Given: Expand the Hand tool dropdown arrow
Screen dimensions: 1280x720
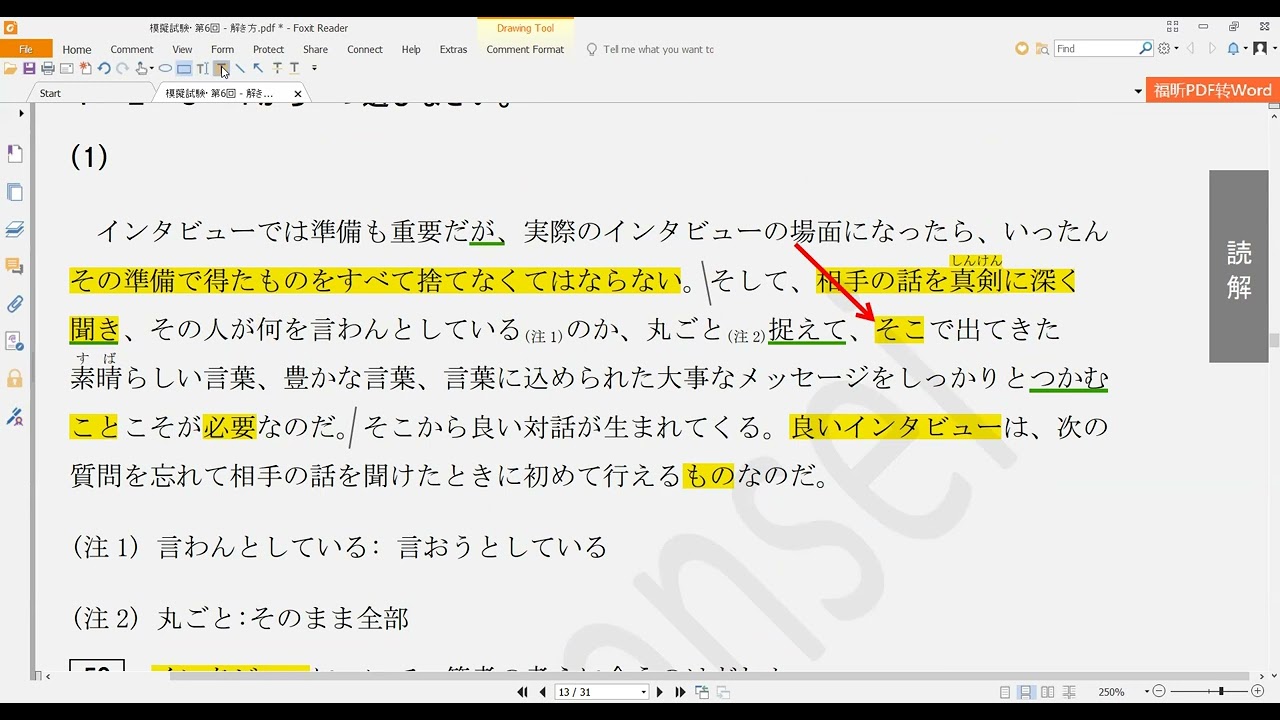Looking at the screenshot, I should point(152,69).
